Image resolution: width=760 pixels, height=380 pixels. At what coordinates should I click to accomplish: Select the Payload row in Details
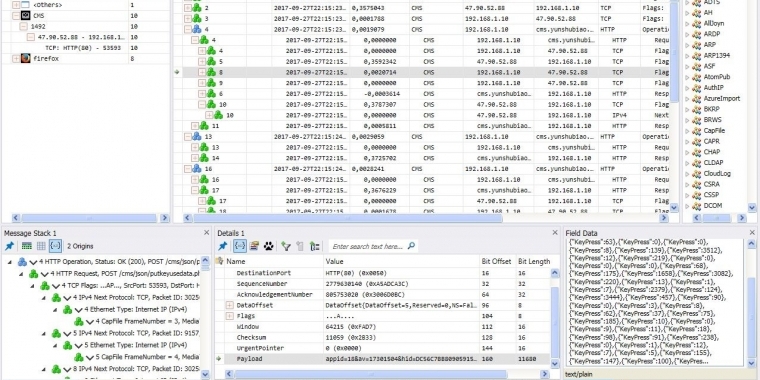point(383,359)
